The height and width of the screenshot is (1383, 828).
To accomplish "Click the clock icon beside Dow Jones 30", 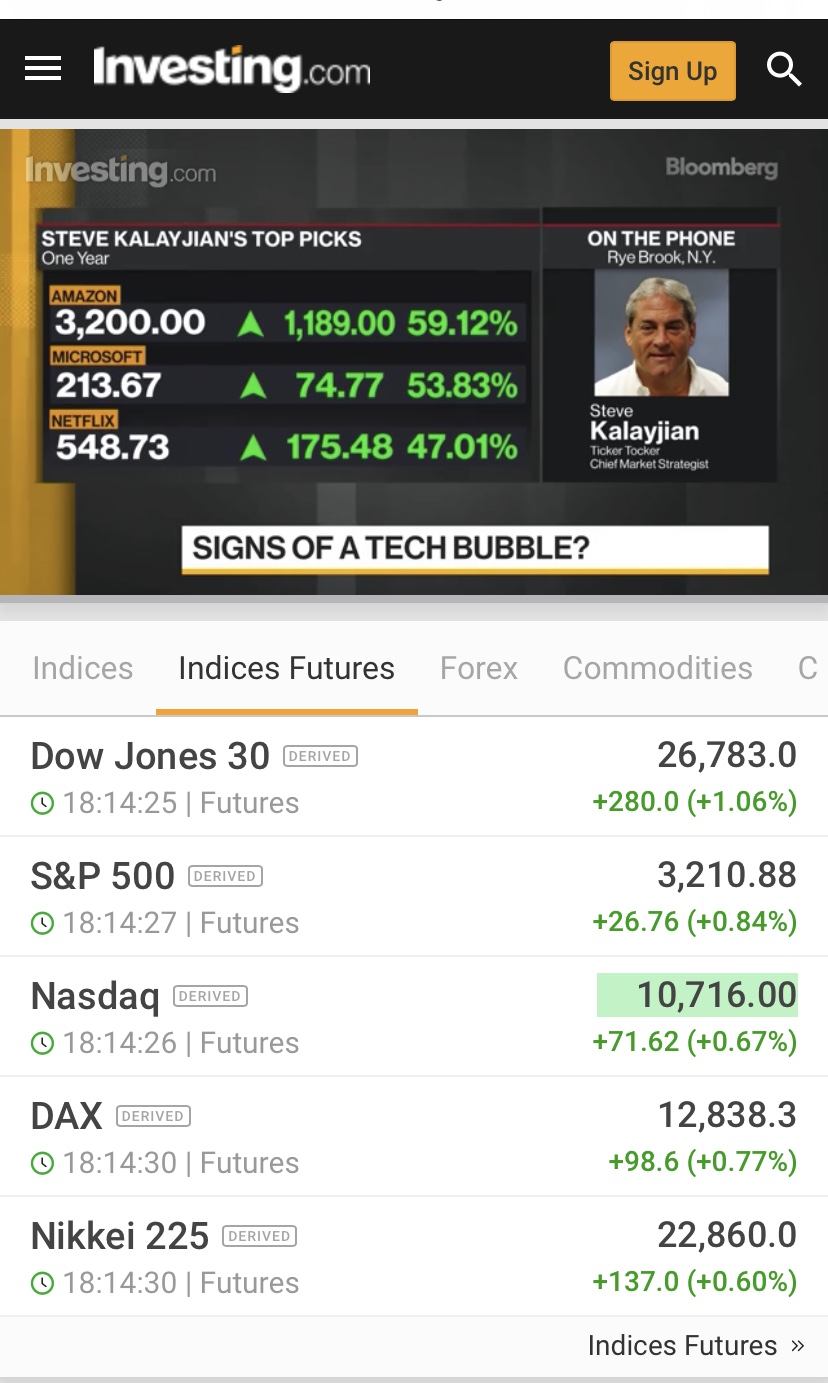I will [42, 803].
